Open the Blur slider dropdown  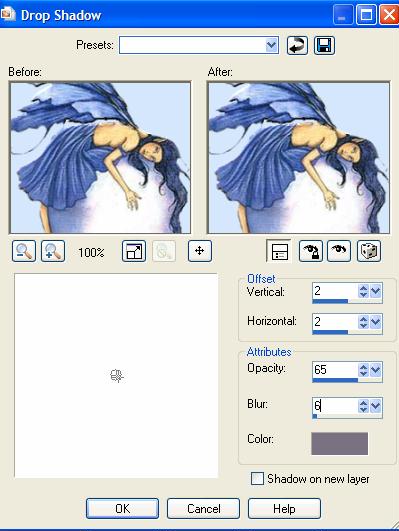click(376, 406)
